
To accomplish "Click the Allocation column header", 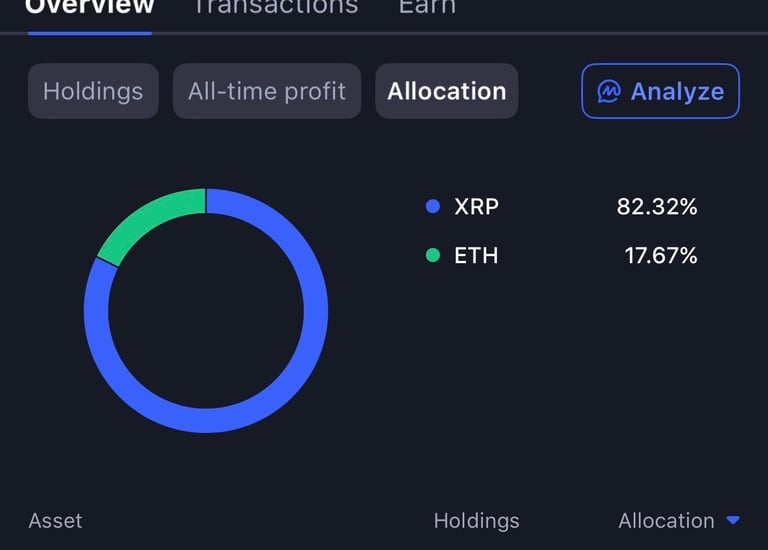I will [666, 521].
